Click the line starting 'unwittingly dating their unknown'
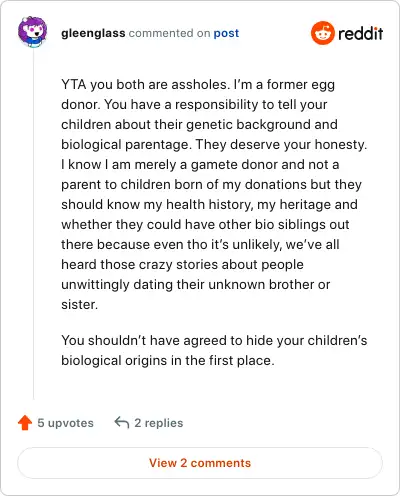 click(196, 285)
